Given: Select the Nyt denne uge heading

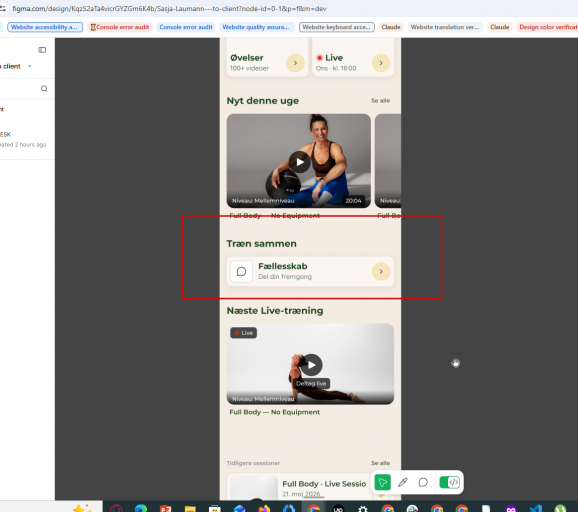Looking at the screenshot, I should [263, 101].
